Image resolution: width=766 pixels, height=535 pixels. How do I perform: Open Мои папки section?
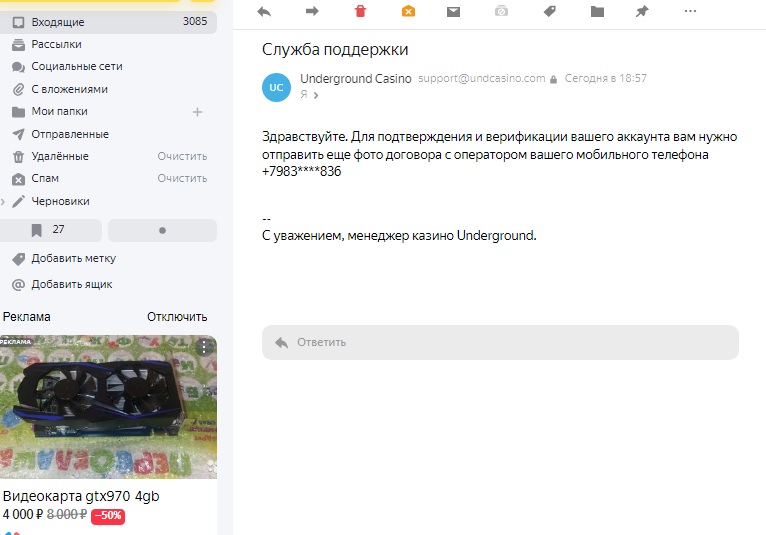pos(59,111)
